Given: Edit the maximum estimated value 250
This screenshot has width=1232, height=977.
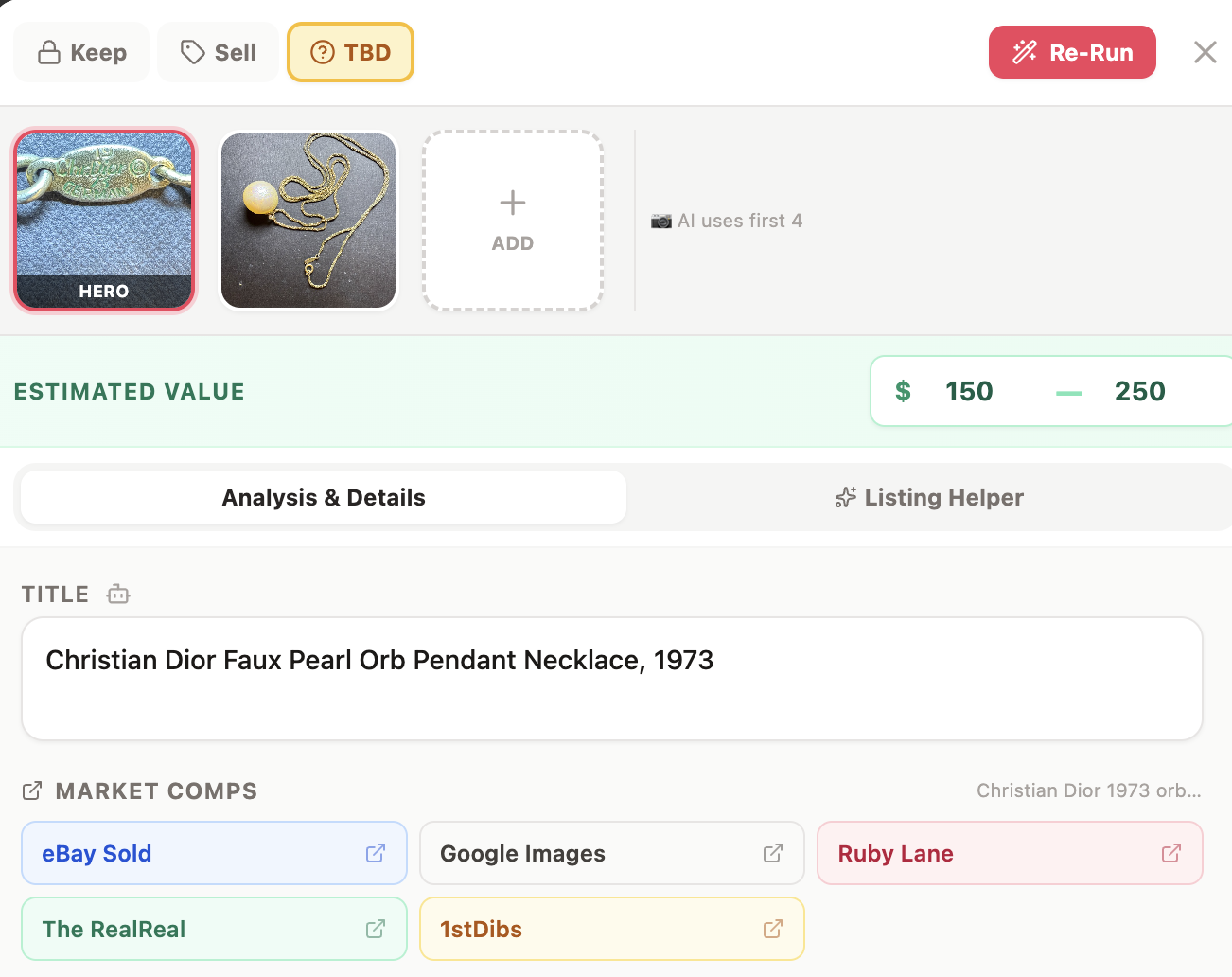Looking at the screenshot, I should (x=1139, y=391).
